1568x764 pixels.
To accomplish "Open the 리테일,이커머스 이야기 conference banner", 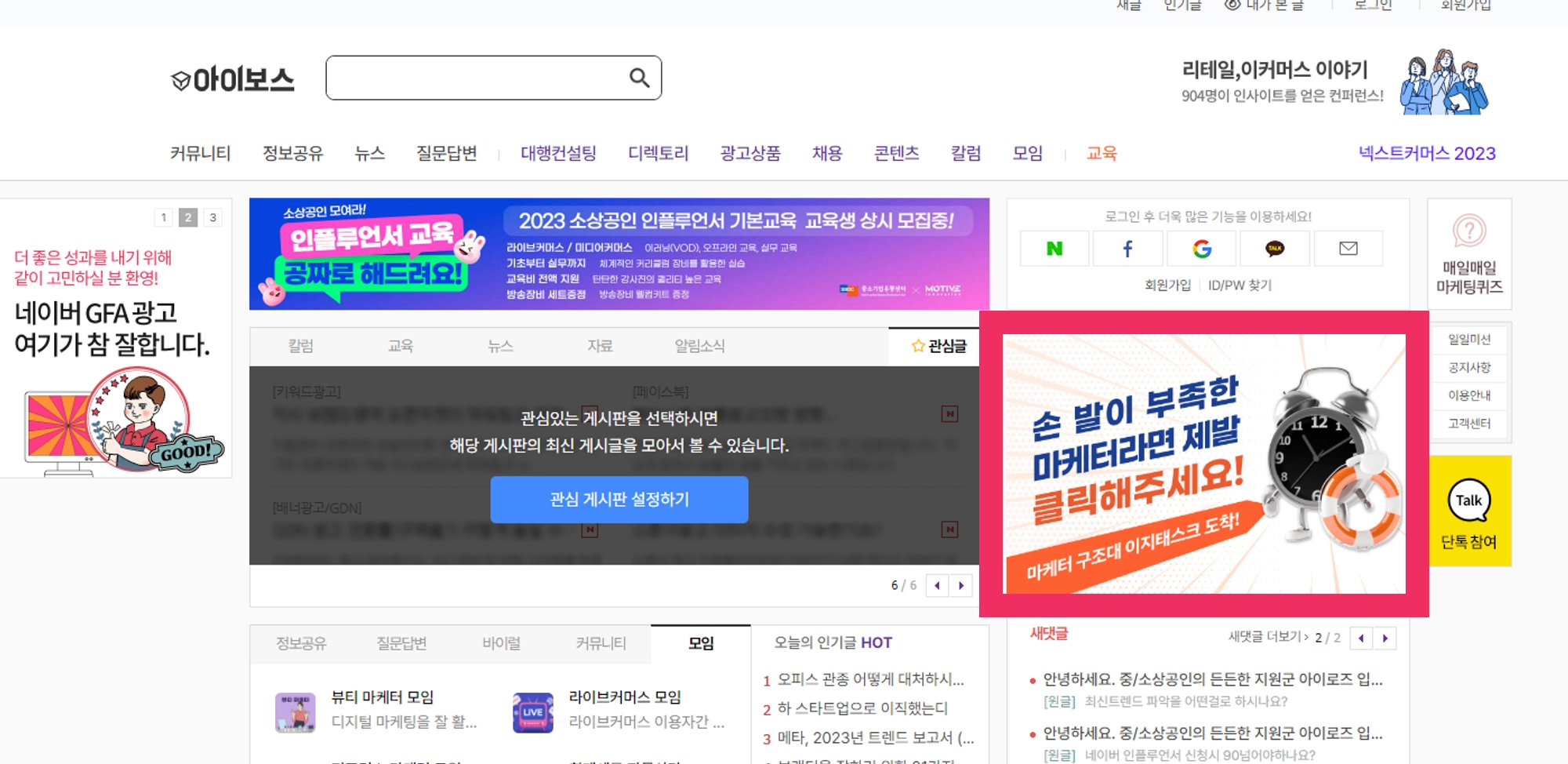I will [1334, 82].
